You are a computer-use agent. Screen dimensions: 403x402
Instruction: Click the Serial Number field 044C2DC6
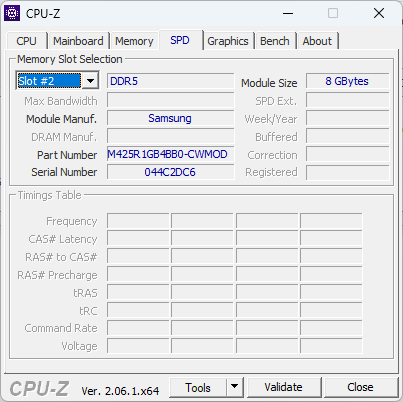(x=170, y=172)
